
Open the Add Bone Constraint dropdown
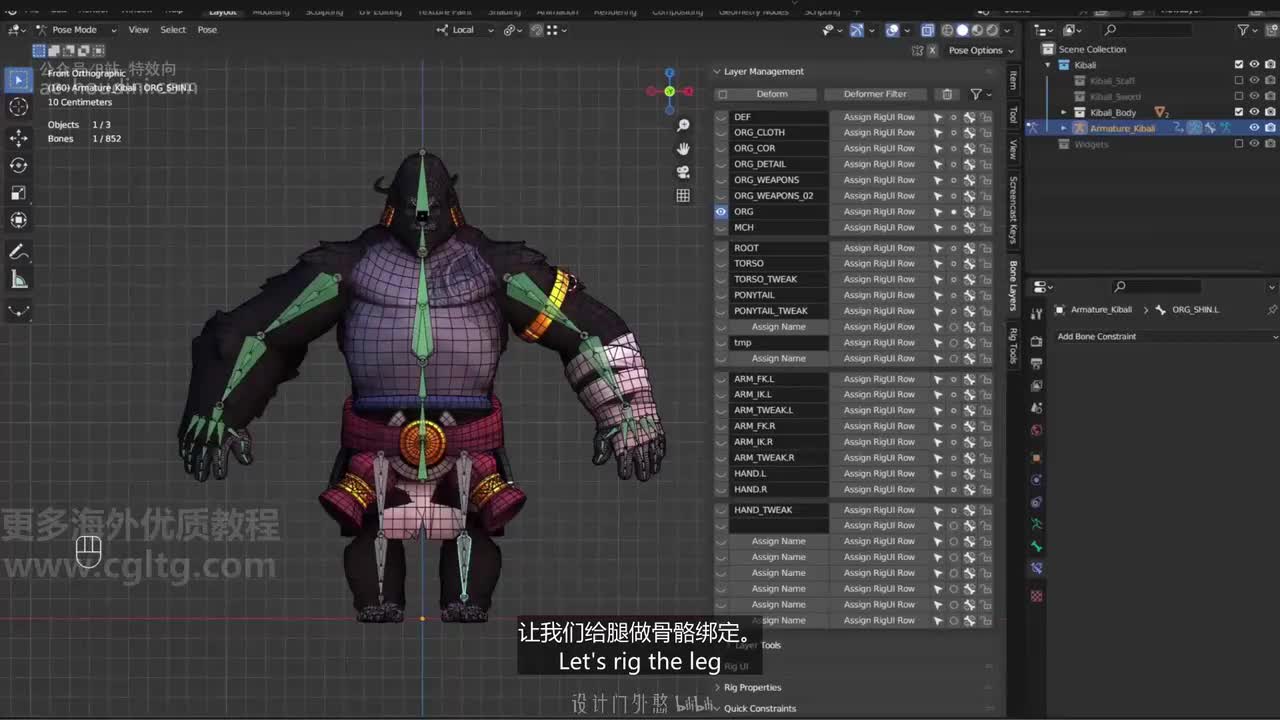click(x=1166, y=337)
